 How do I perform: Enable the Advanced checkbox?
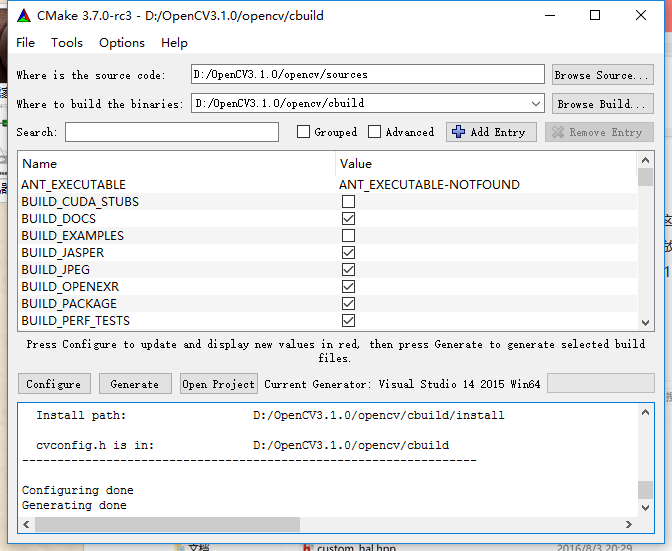374,132
